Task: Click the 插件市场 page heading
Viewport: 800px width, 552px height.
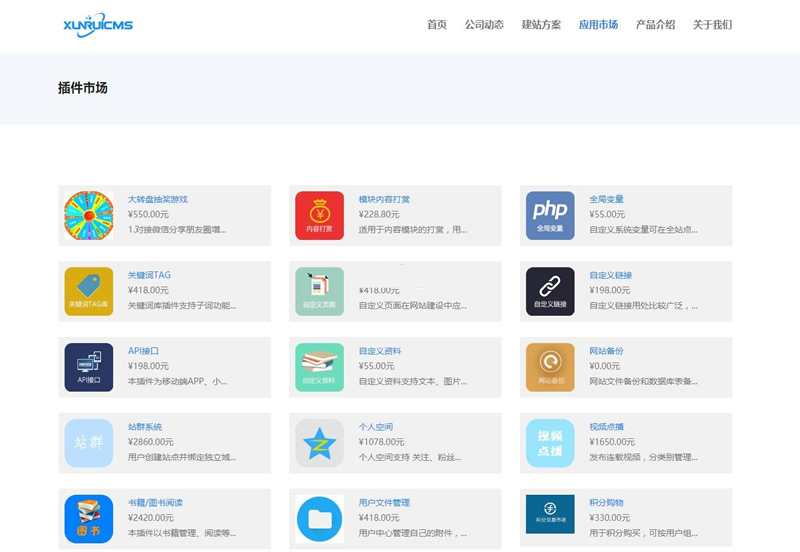Action: coord(83,88)
